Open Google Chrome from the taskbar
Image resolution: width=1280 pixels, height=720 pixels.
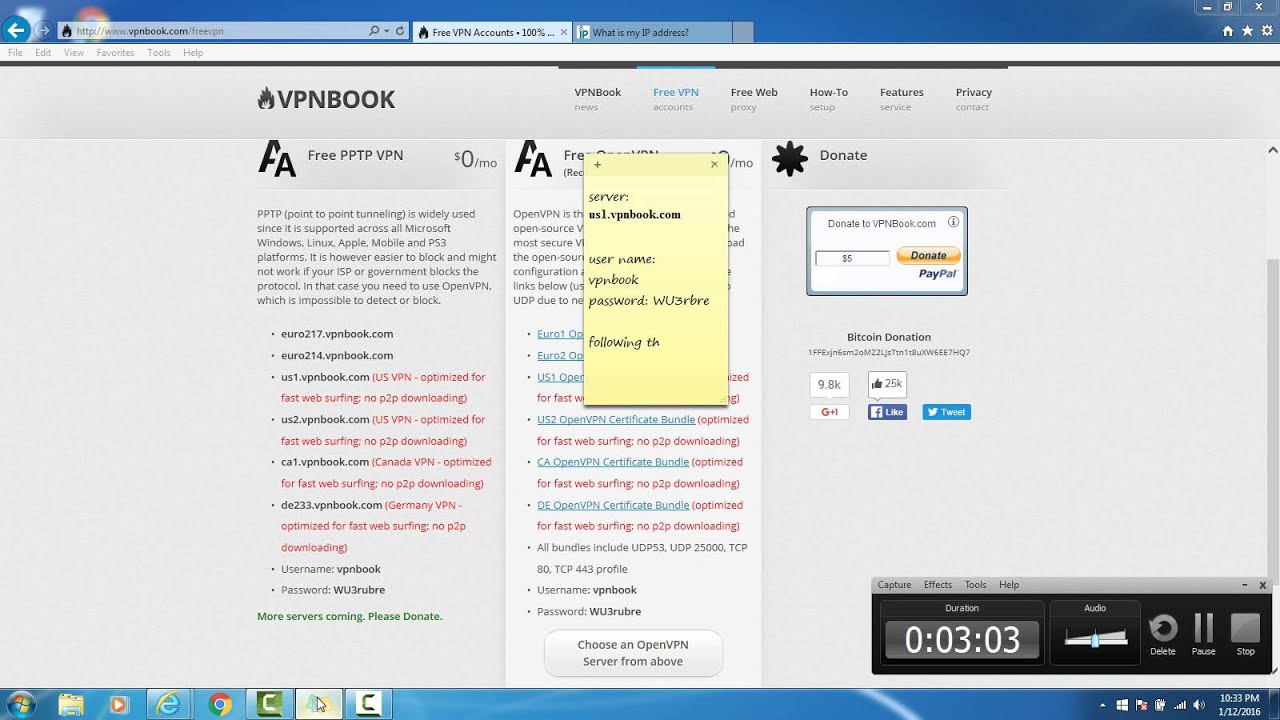[220, 704]
